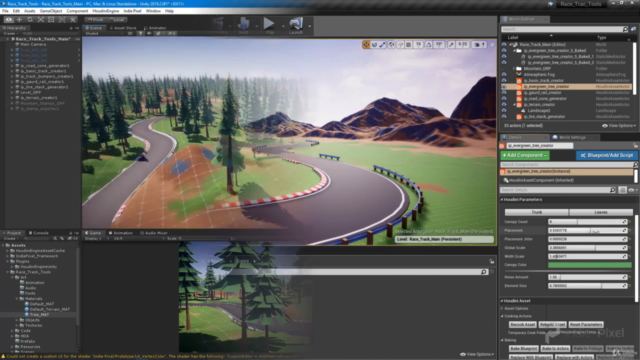Viewport: 640px width, 360px height.
Task: Click the search magnifier in Components search
Action: pyautogui.click(x=635, y=164)
